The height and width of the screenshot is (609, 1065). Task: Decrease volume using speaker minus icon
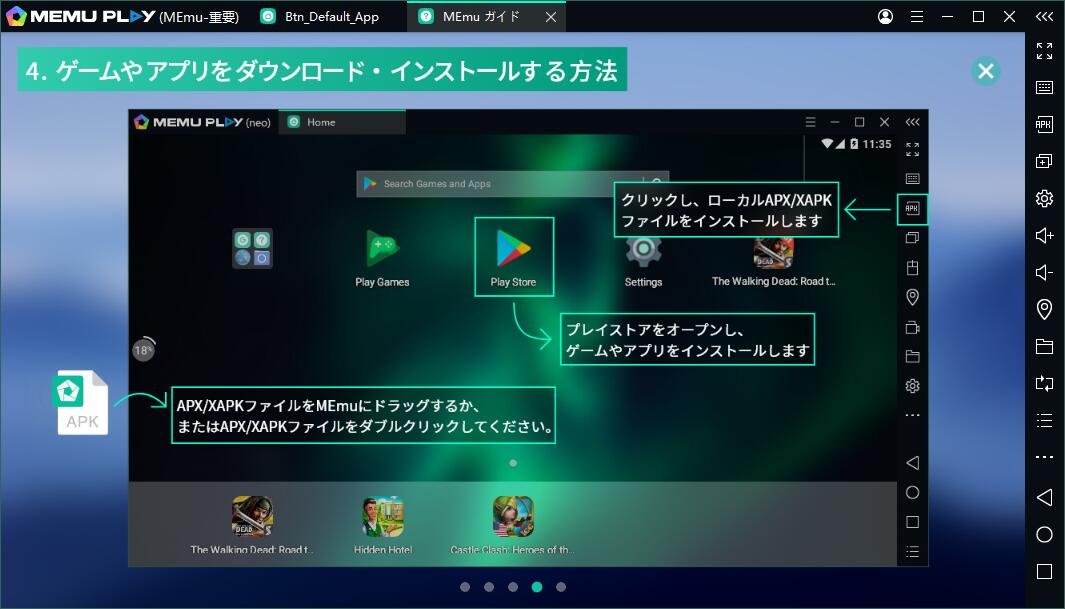[x=1044, y=273]
